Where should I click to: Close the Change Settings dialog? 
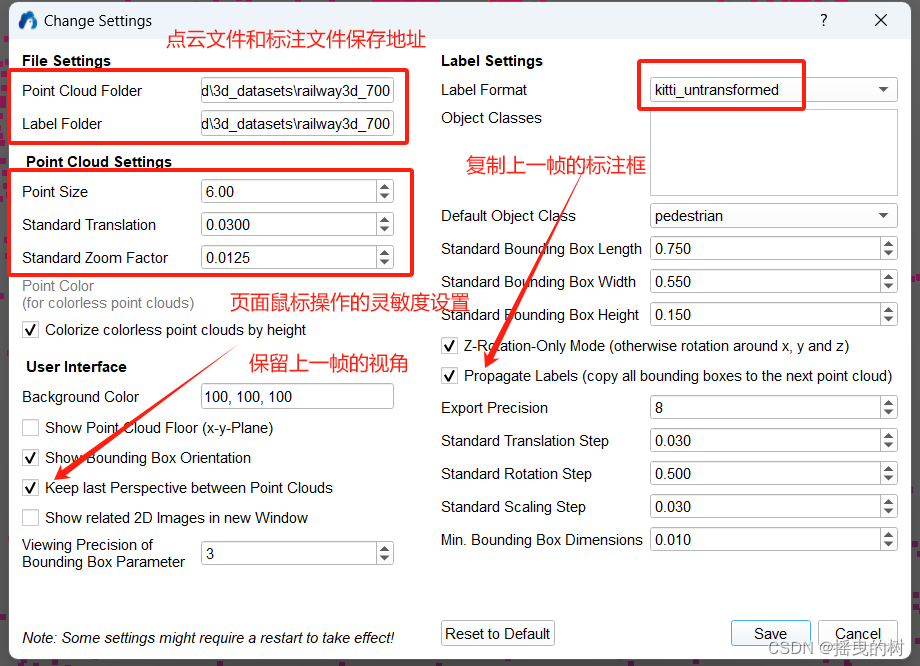click(x=881, y=21)
